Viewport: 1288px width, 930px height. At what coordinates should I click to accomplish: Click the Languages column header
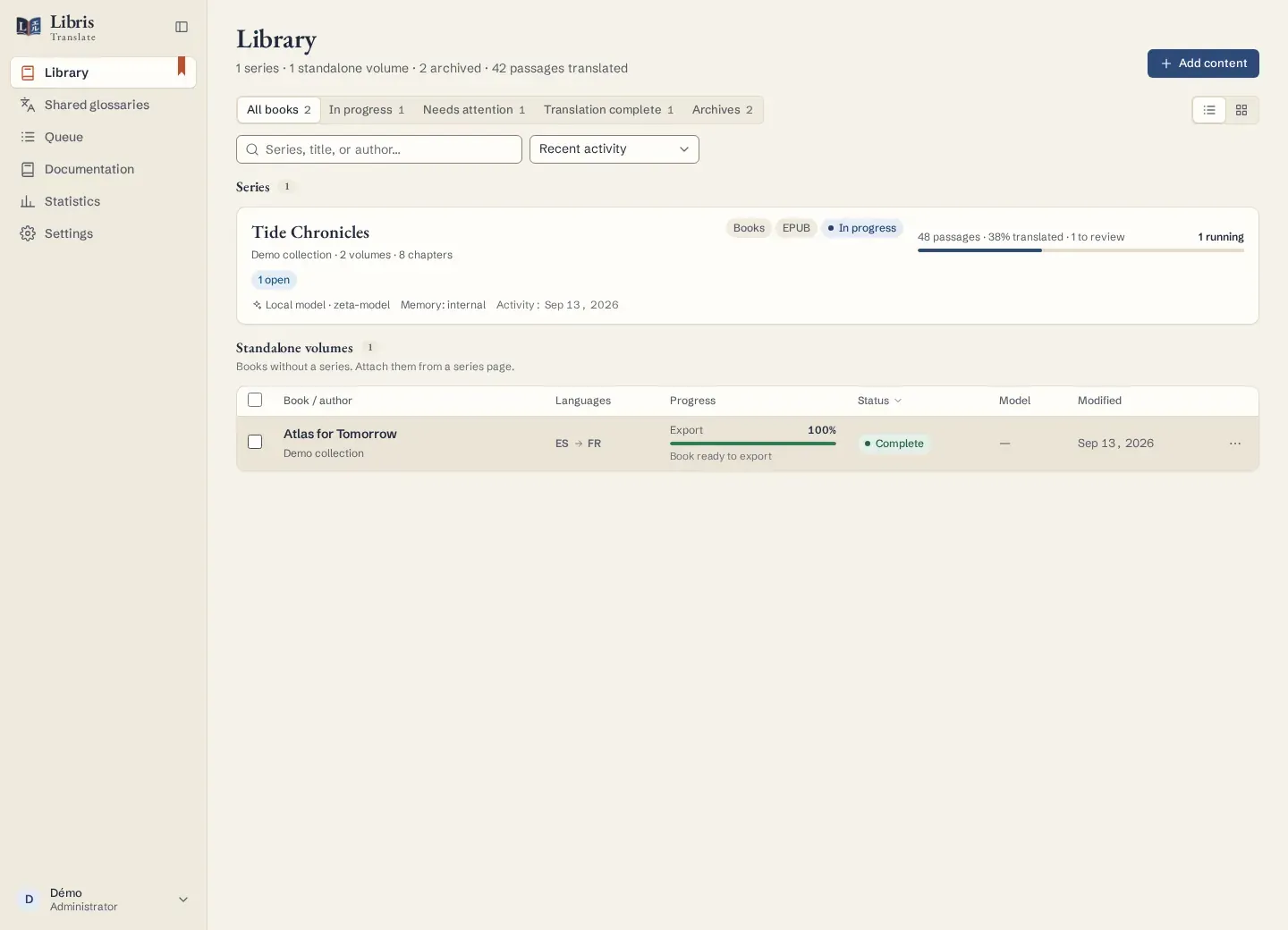click(x=583, y=401)
